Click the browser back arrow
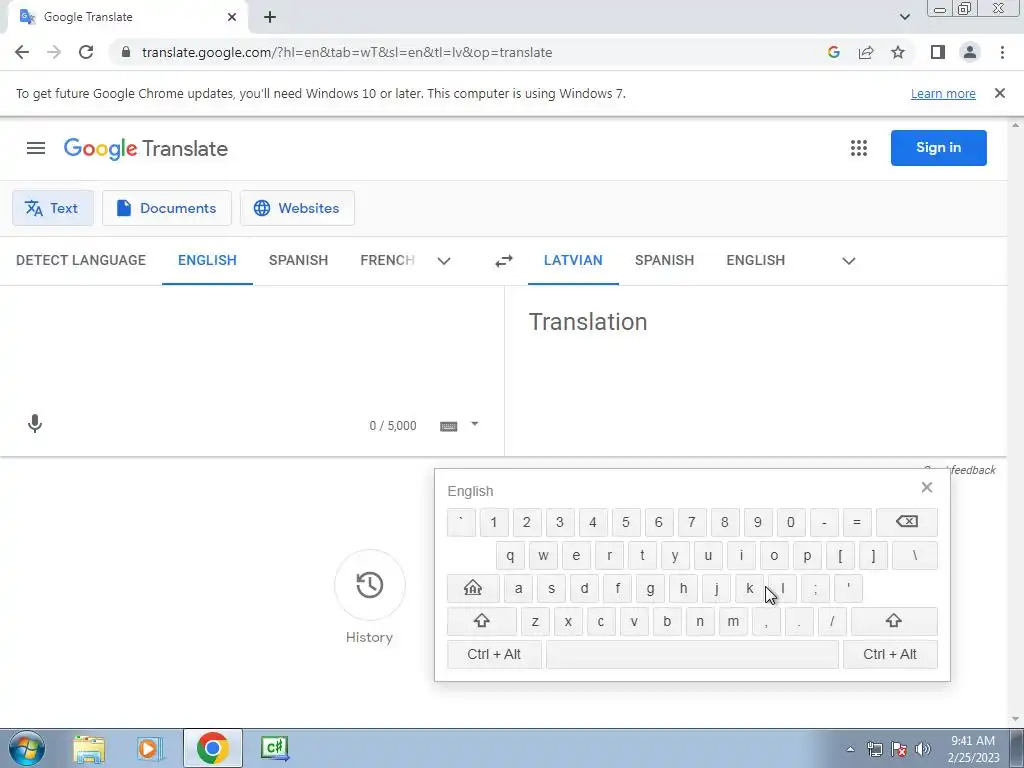The image size is (1024, 768). (x=22, y=52)
